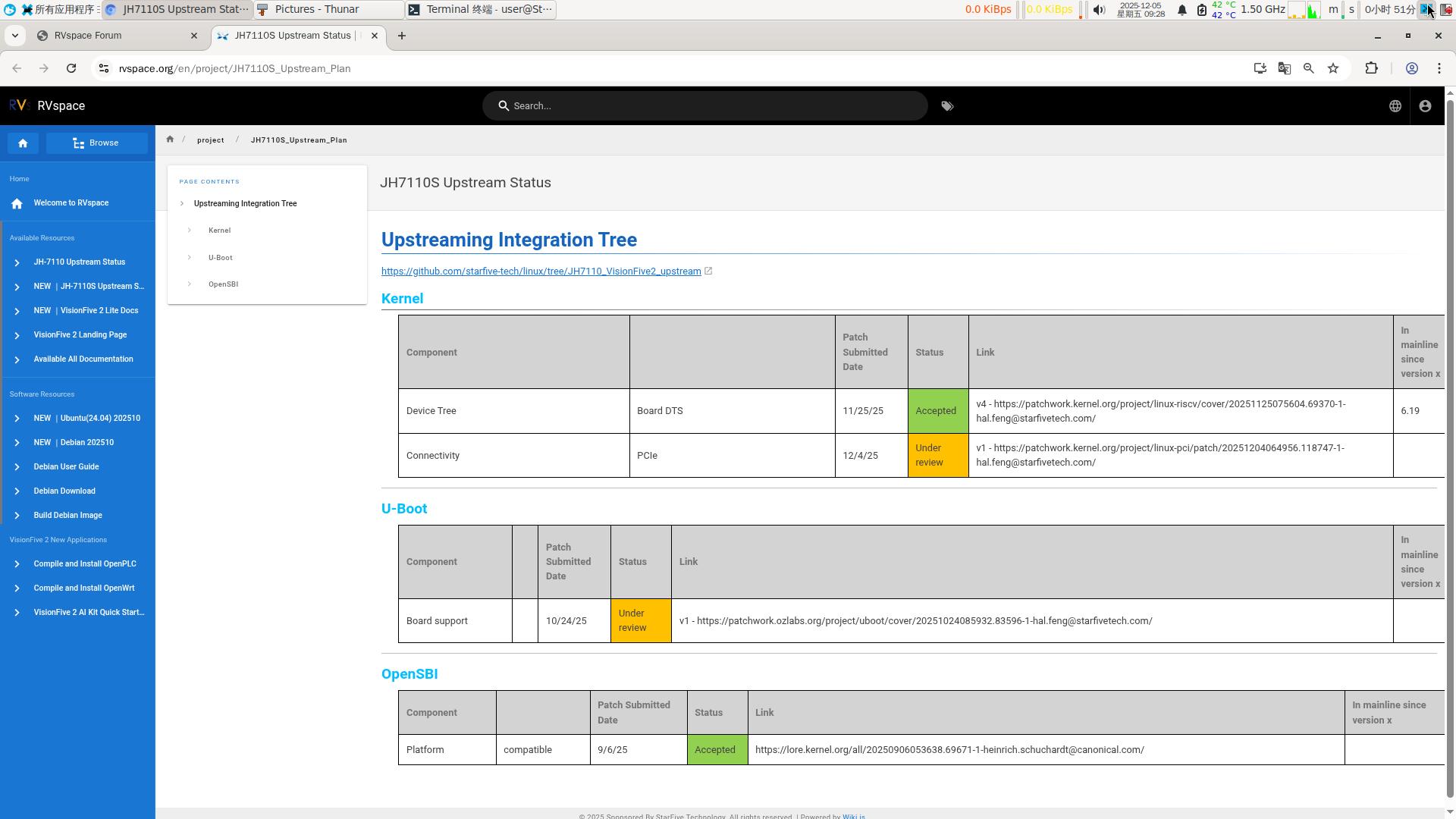Viewport: 1456px width, 819px height.
Task: Reload the page with refresh icon
Action: [x=71, y=68]
